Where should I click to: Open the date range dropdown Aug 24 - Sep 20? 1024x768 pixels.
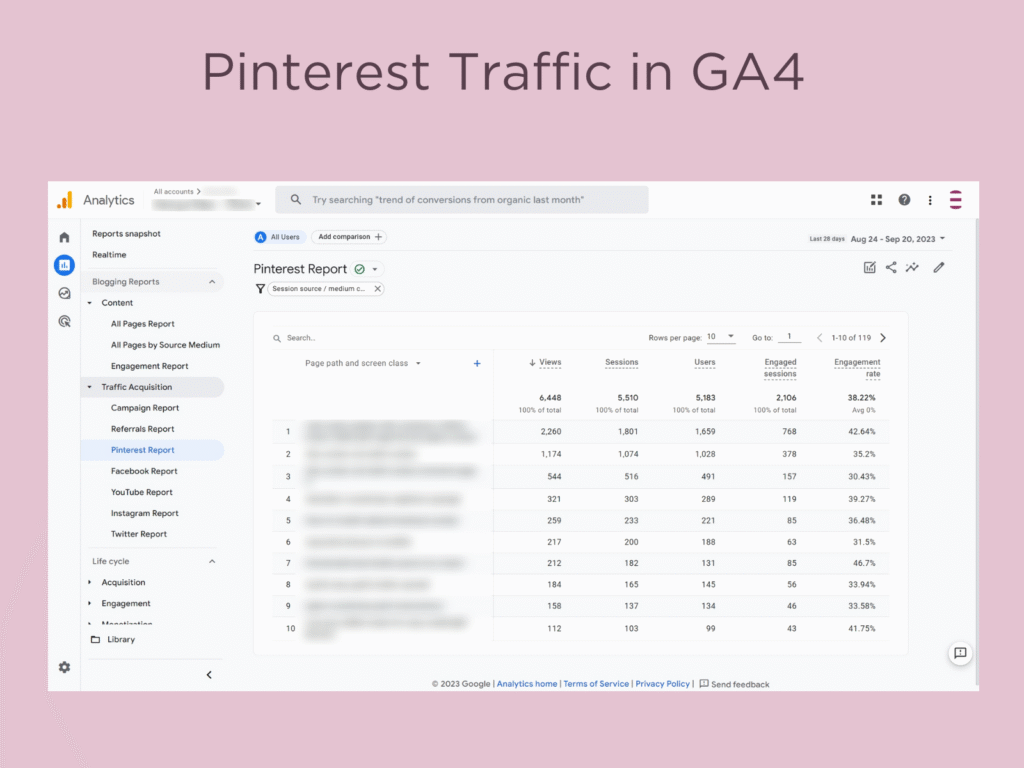[x=897, y=238]
